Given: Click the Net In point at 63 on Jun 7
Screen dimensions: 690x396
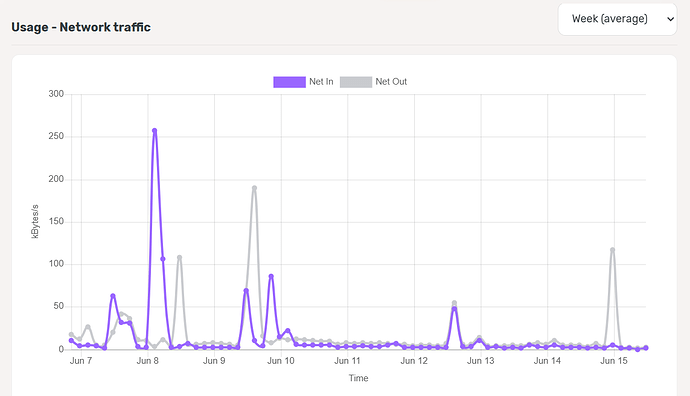Looking at the screenshot, I should (113, 296).
